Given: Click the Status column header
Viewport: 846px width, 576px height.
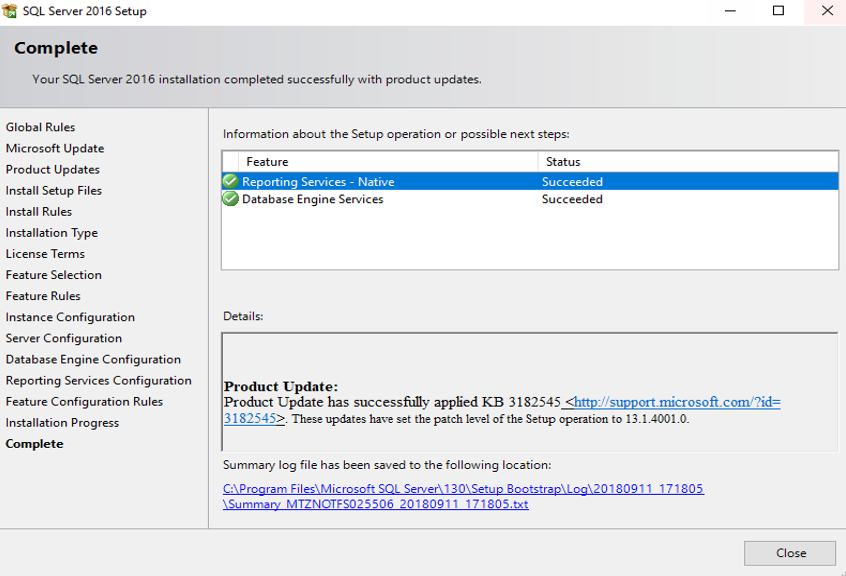Looking at the screenshot, I should tap(563, 161).
